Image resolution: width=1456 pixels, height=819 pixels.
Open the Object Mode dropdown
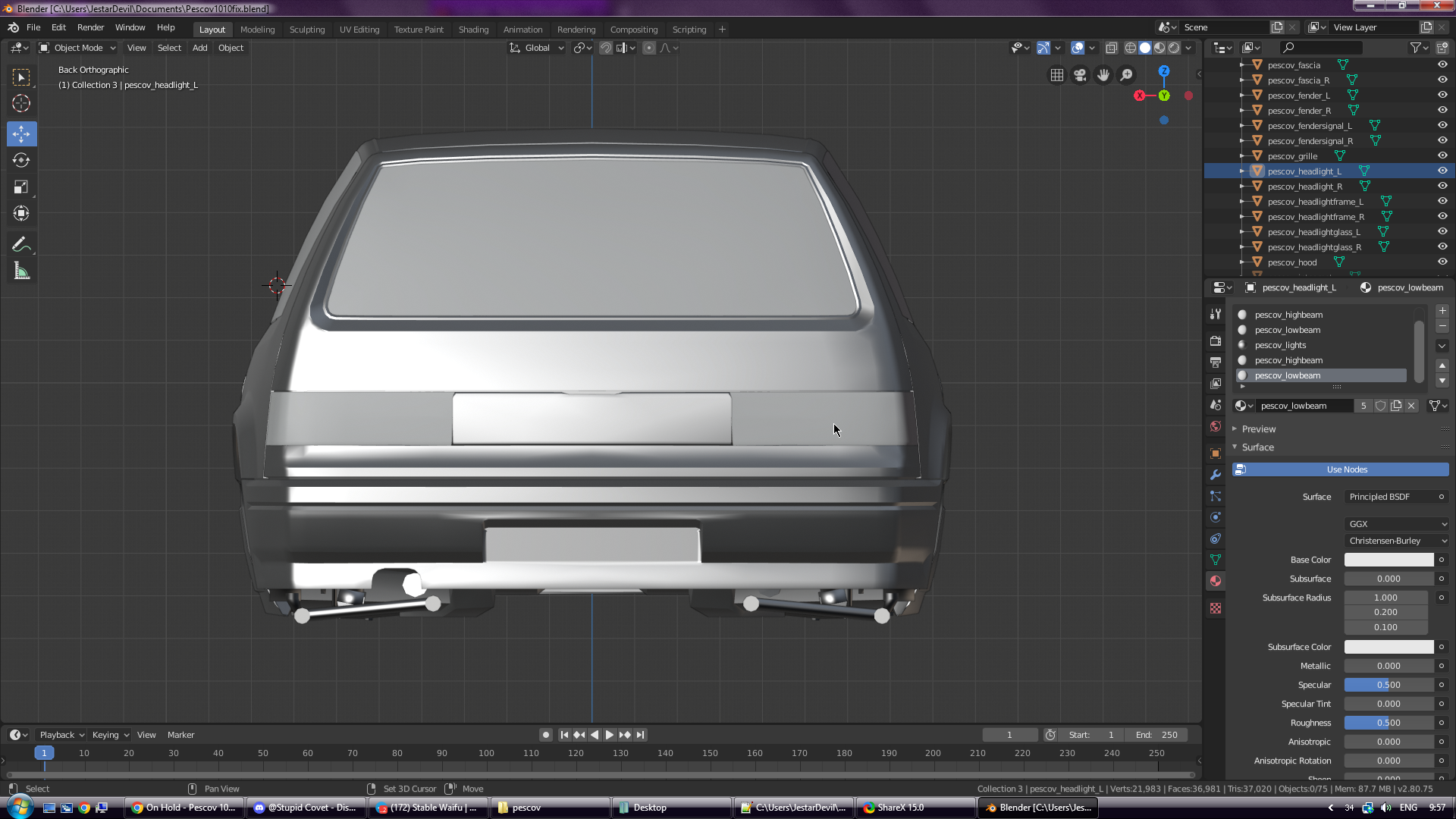coord(78,48)
